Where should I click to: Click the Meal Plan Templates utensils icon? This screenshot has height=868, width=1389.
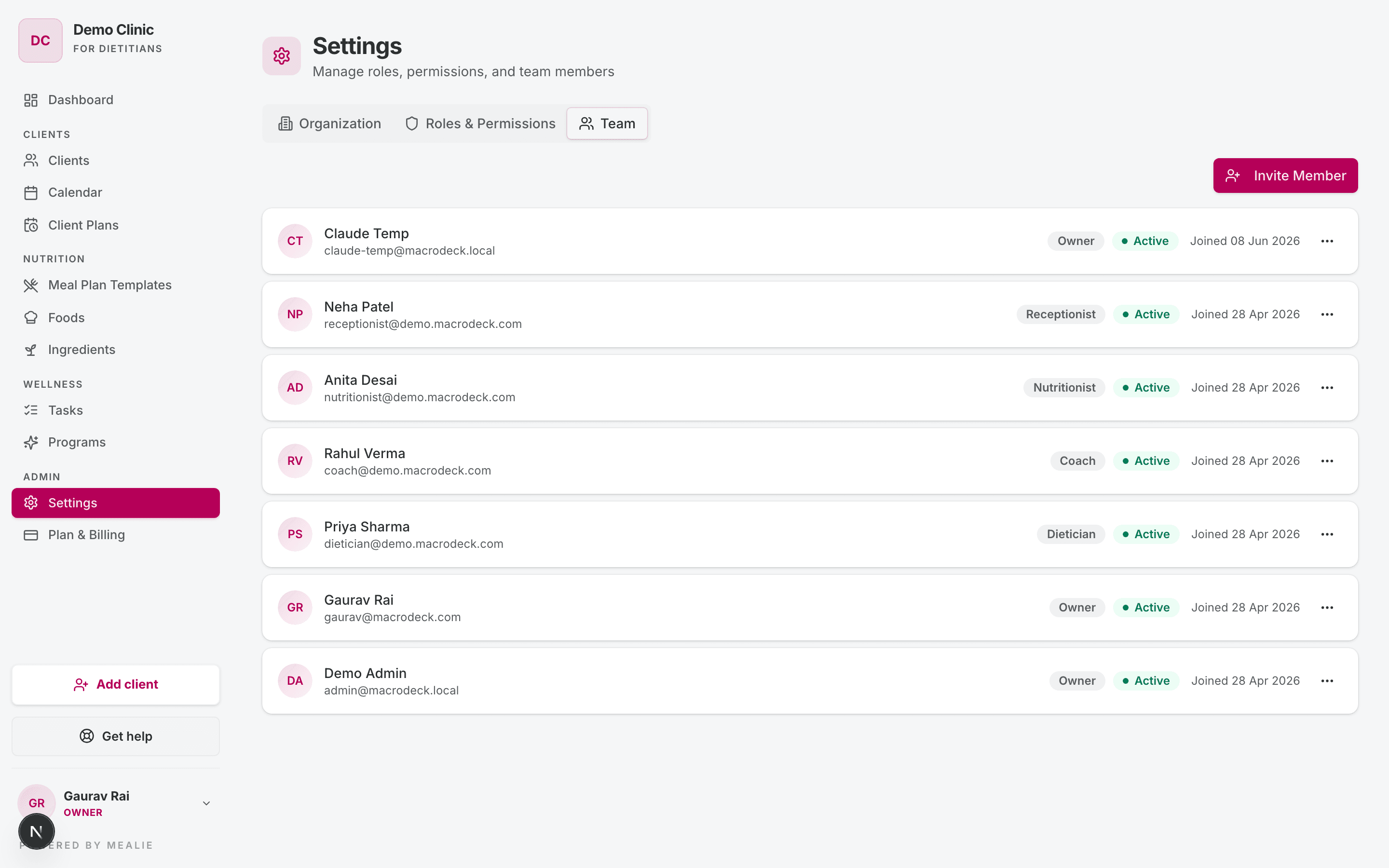[31, 285]
